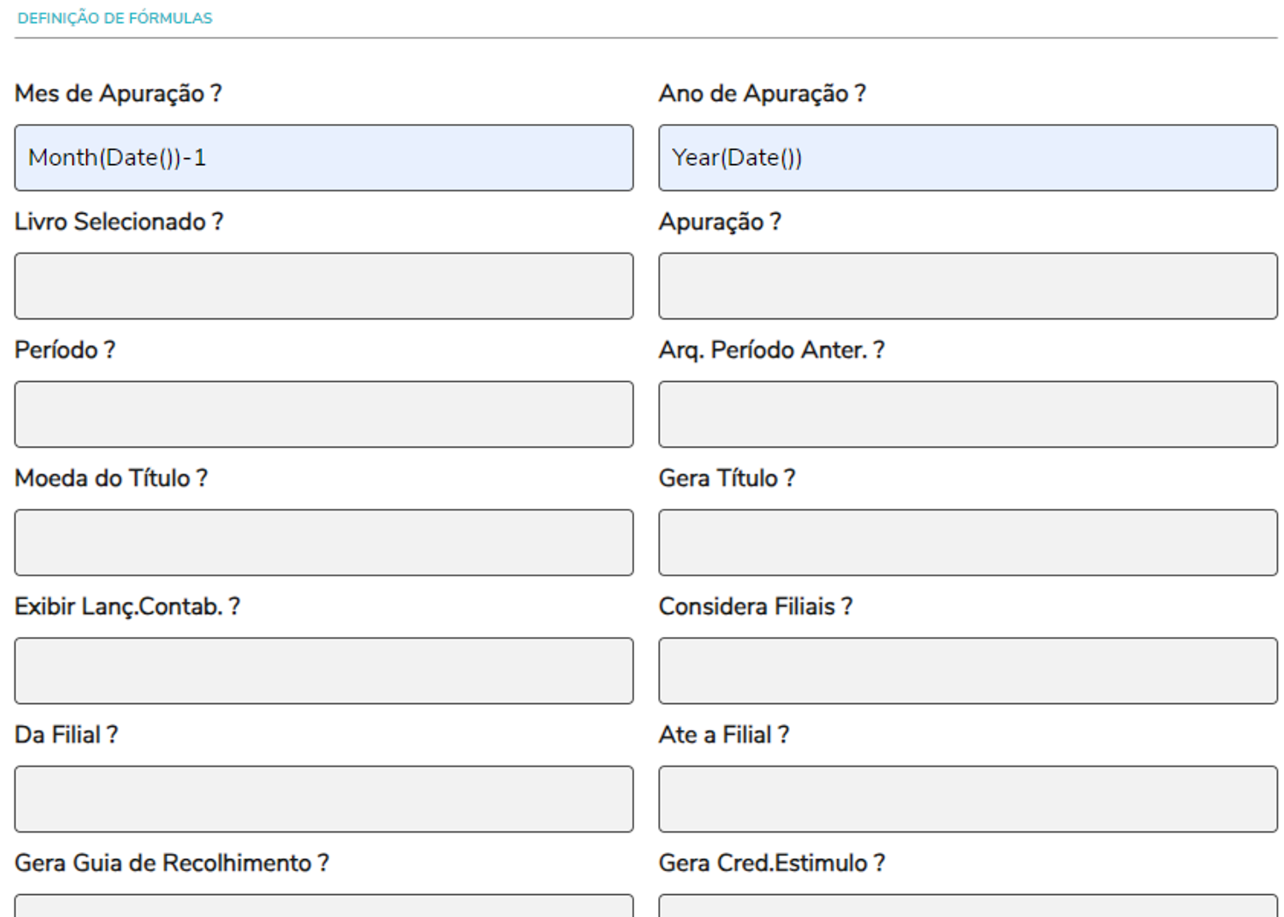Focus the Ano de Apuração formula field

pos(967,158)
